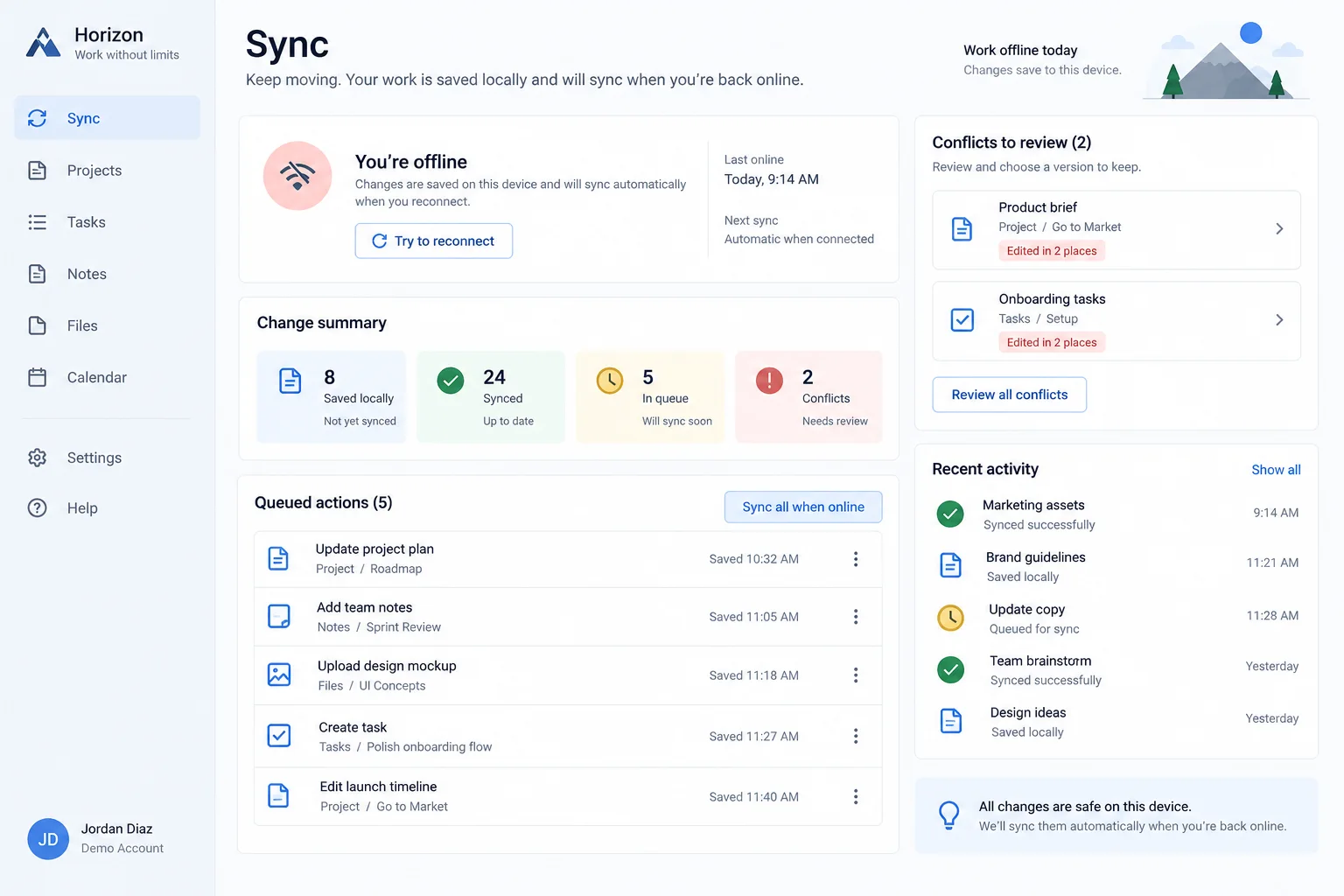Open more options for Edit launch timeline

856,797
